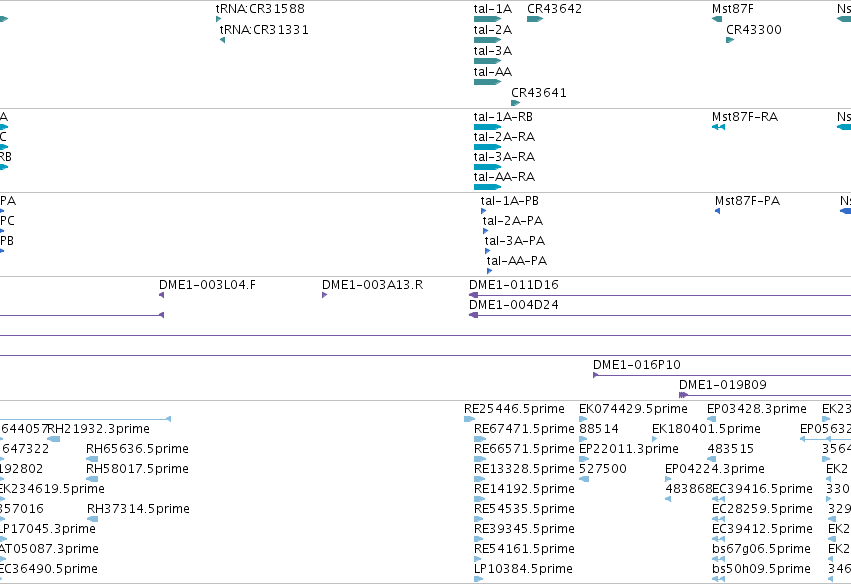Click the Mst87F-PA protein arrow
The height and width of the screenshot is (584, 851).
point(717,211)
